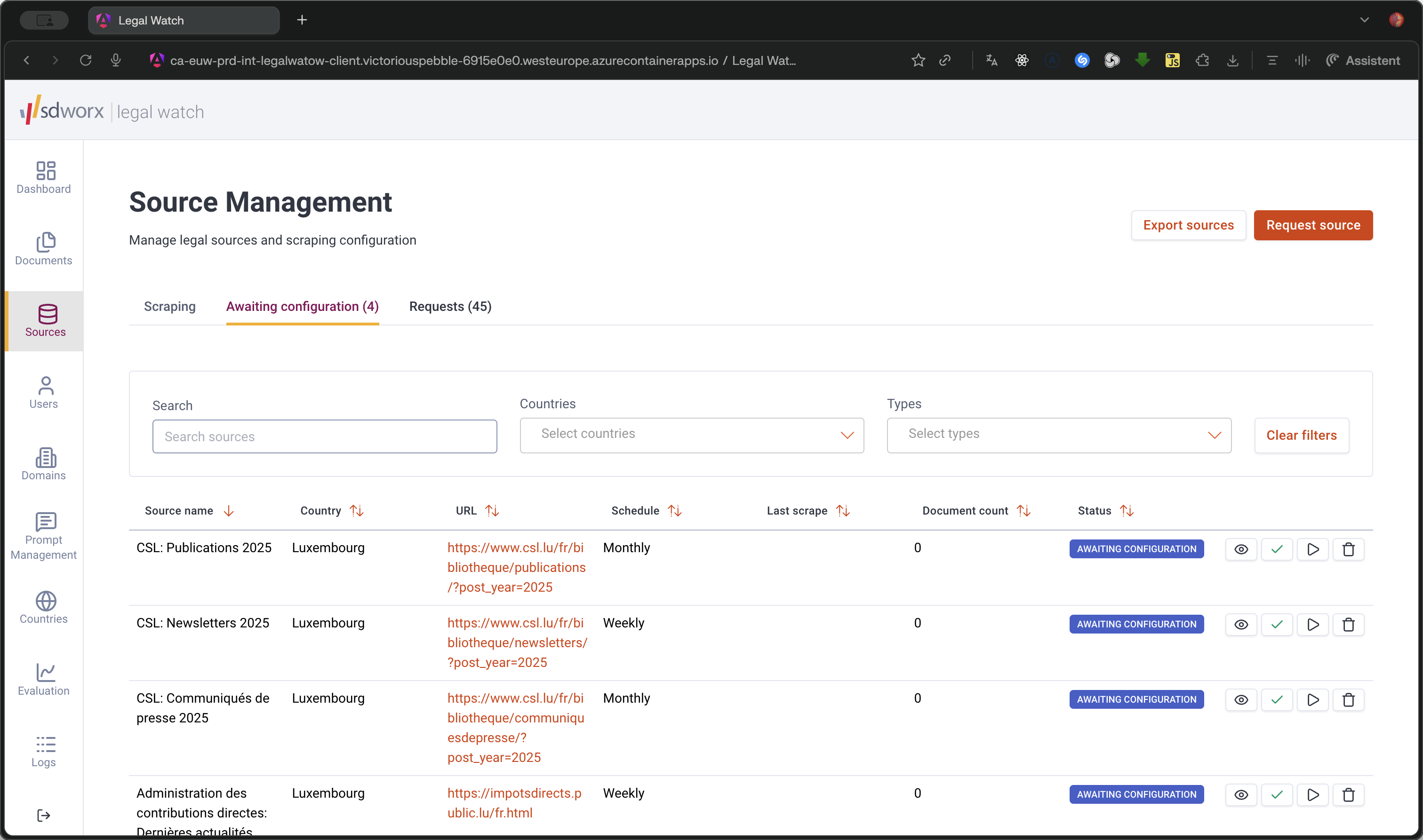This screenshot has width=1423, height=840.
Task: Click Clear filters button
Action: [1301, 435]
